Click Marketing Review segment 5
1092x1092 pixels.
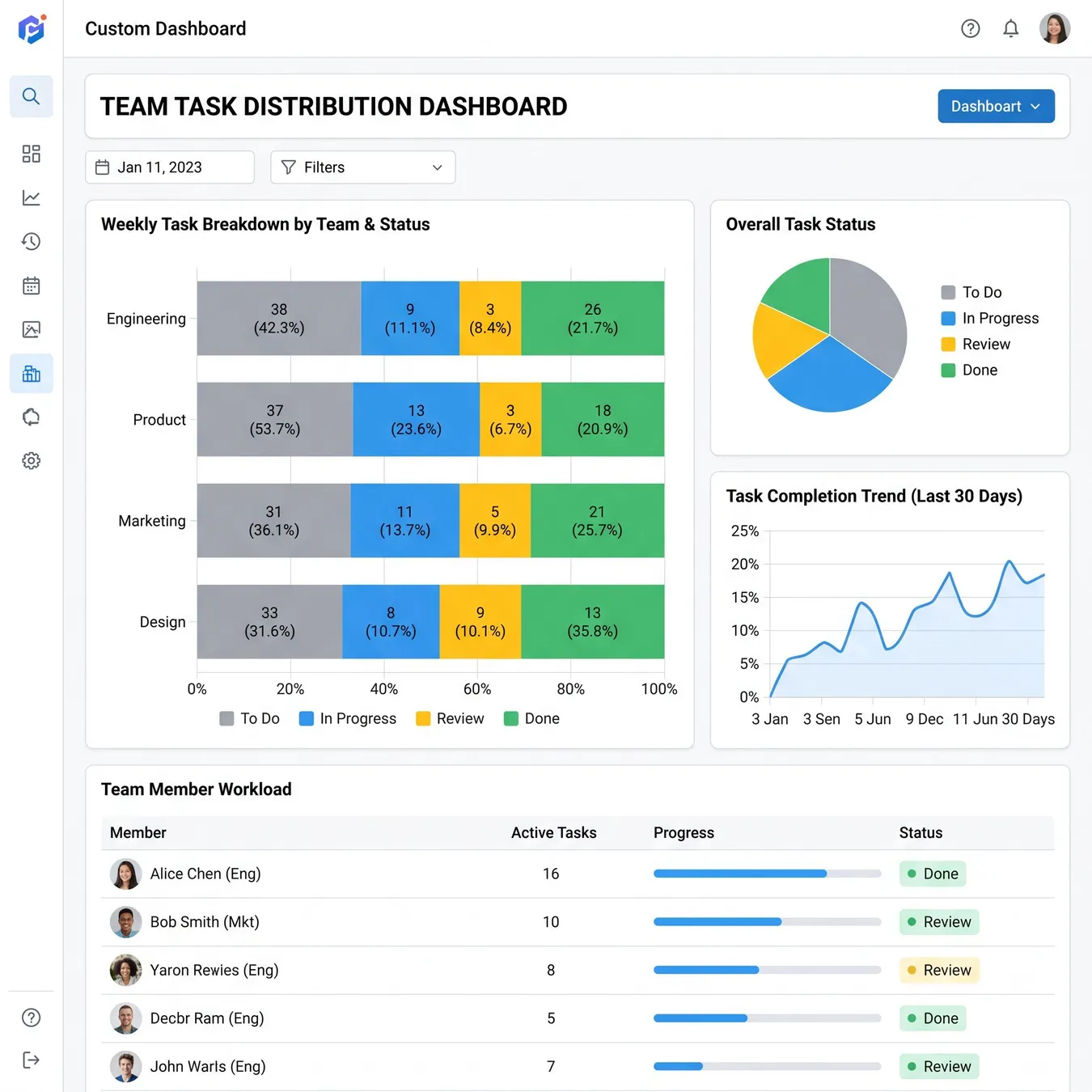click(495, 521)
